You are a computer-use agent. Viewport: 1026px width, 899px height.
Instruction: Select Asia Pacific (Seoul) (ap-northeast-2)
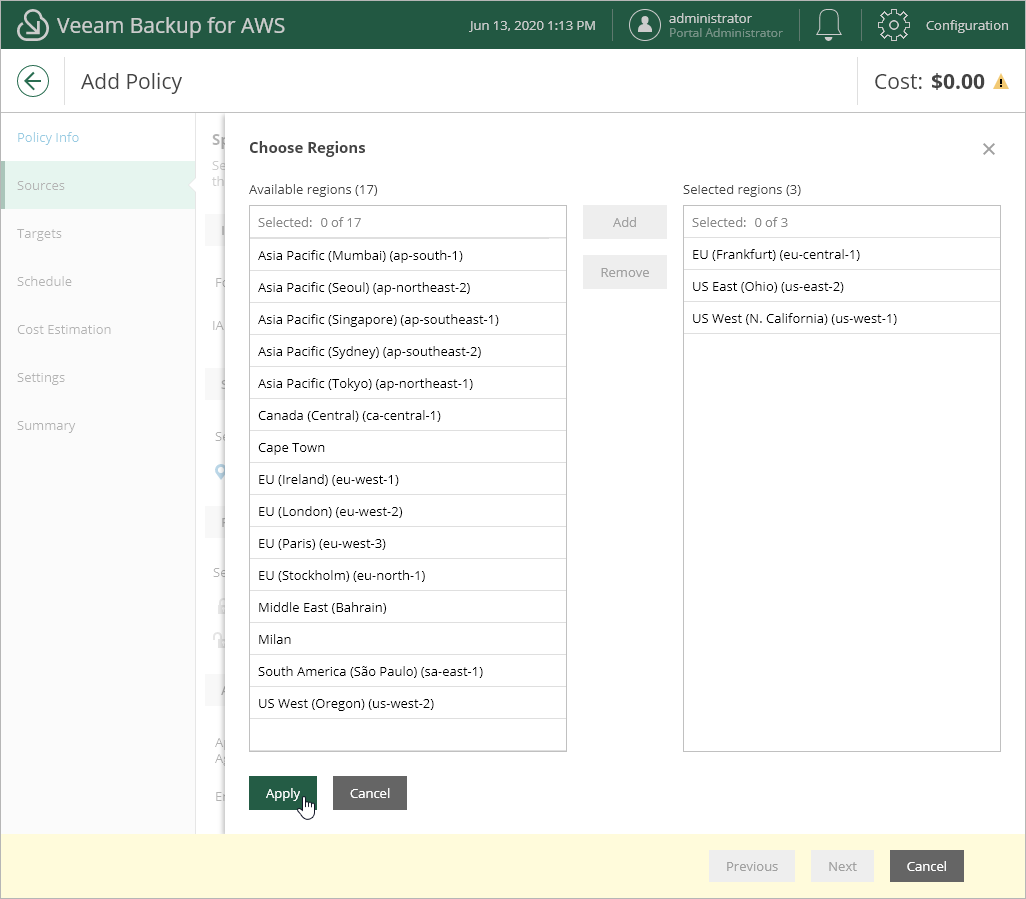pos(408,287)
